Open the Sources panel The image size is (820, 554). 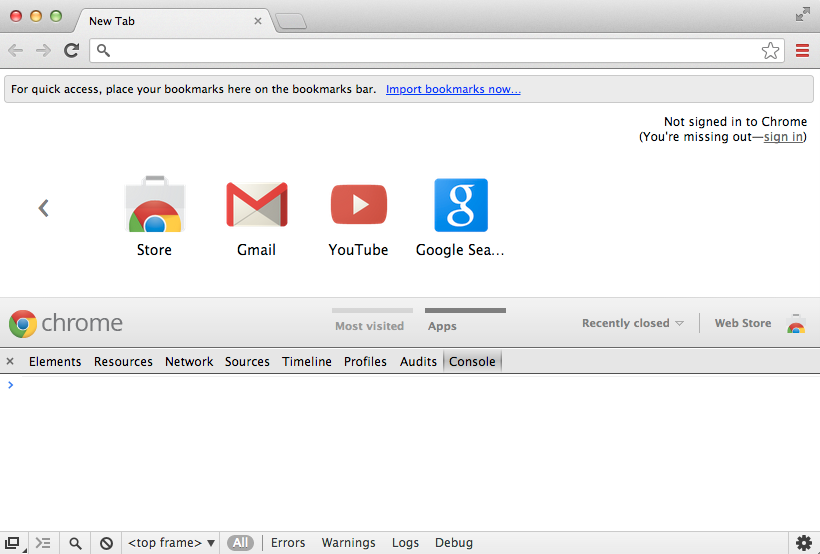(247, 361)
